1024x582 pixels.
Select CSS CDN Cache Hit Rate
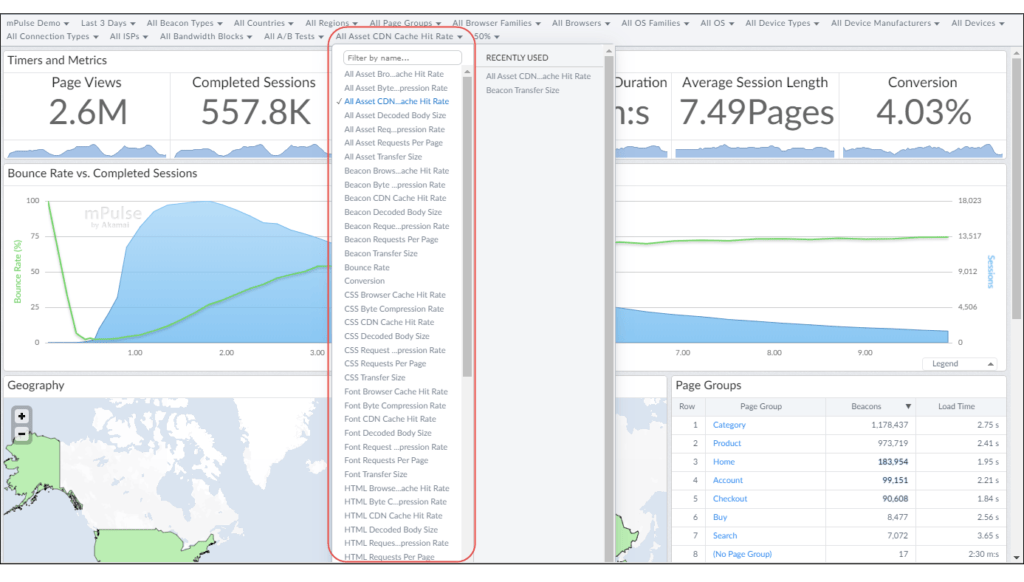pyautogui.click(x=389, y=322)
